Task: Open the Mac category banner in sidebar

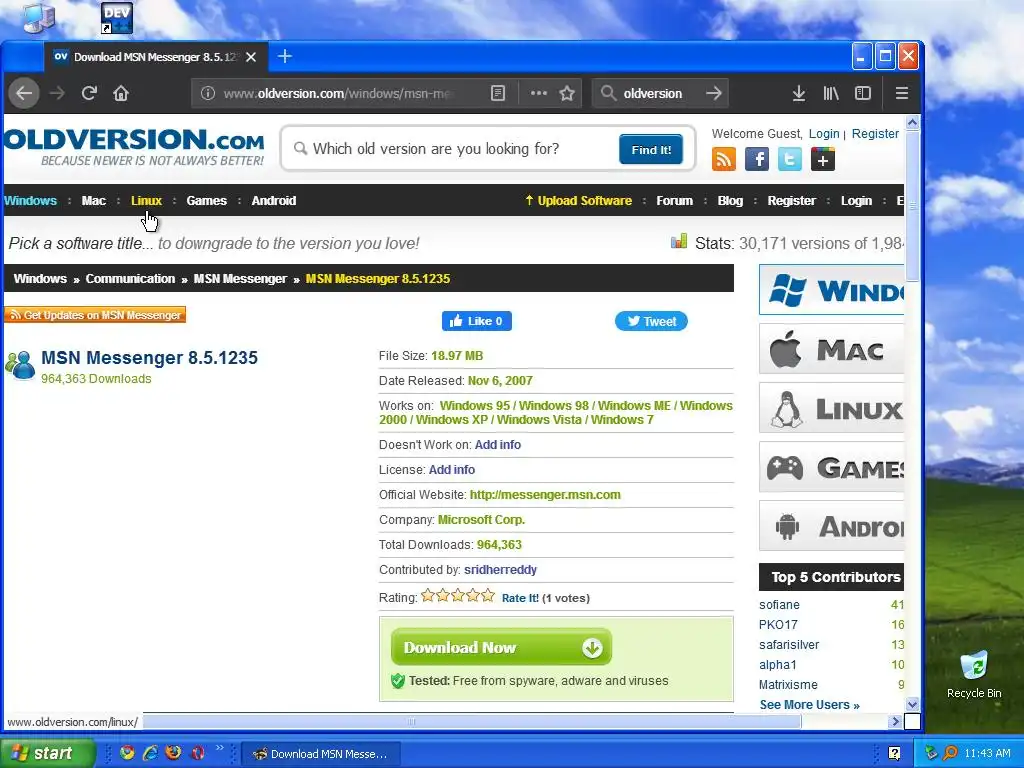Action: [831, 349]
